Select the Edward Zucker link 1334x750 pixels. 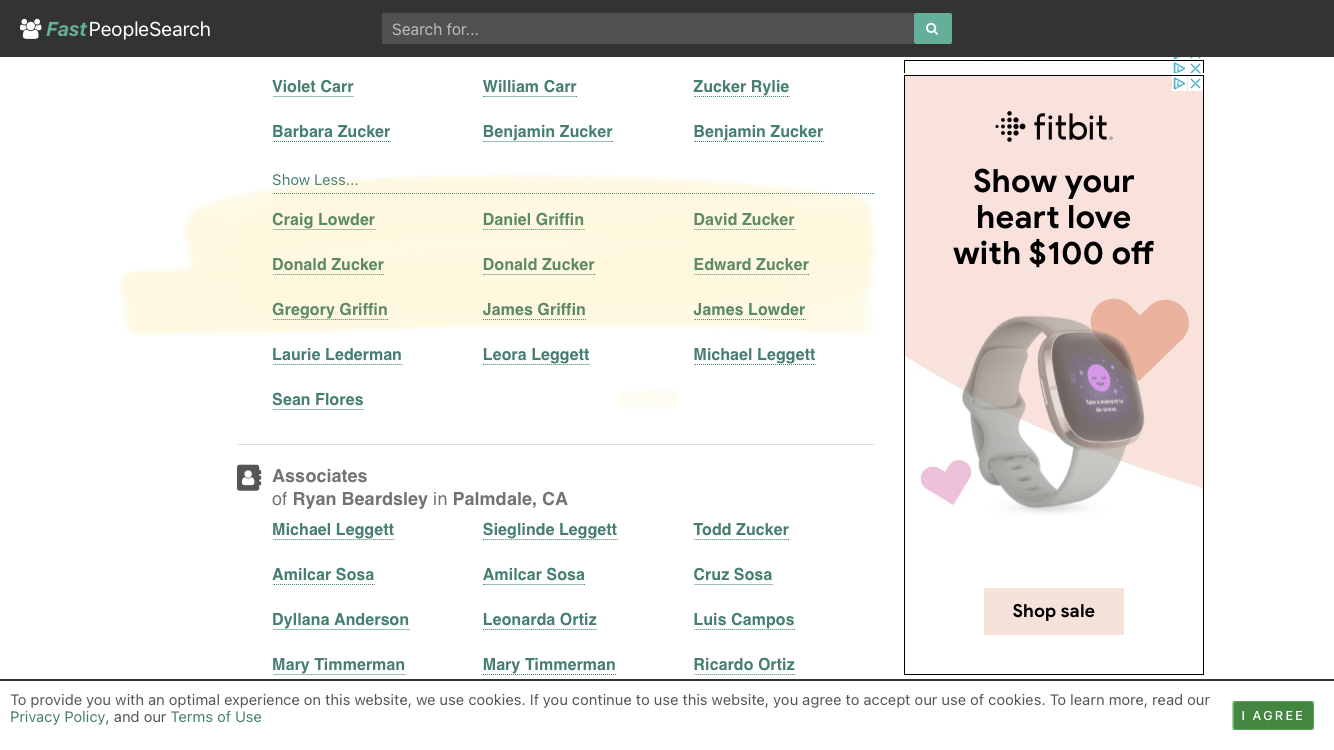click(751, 265)
